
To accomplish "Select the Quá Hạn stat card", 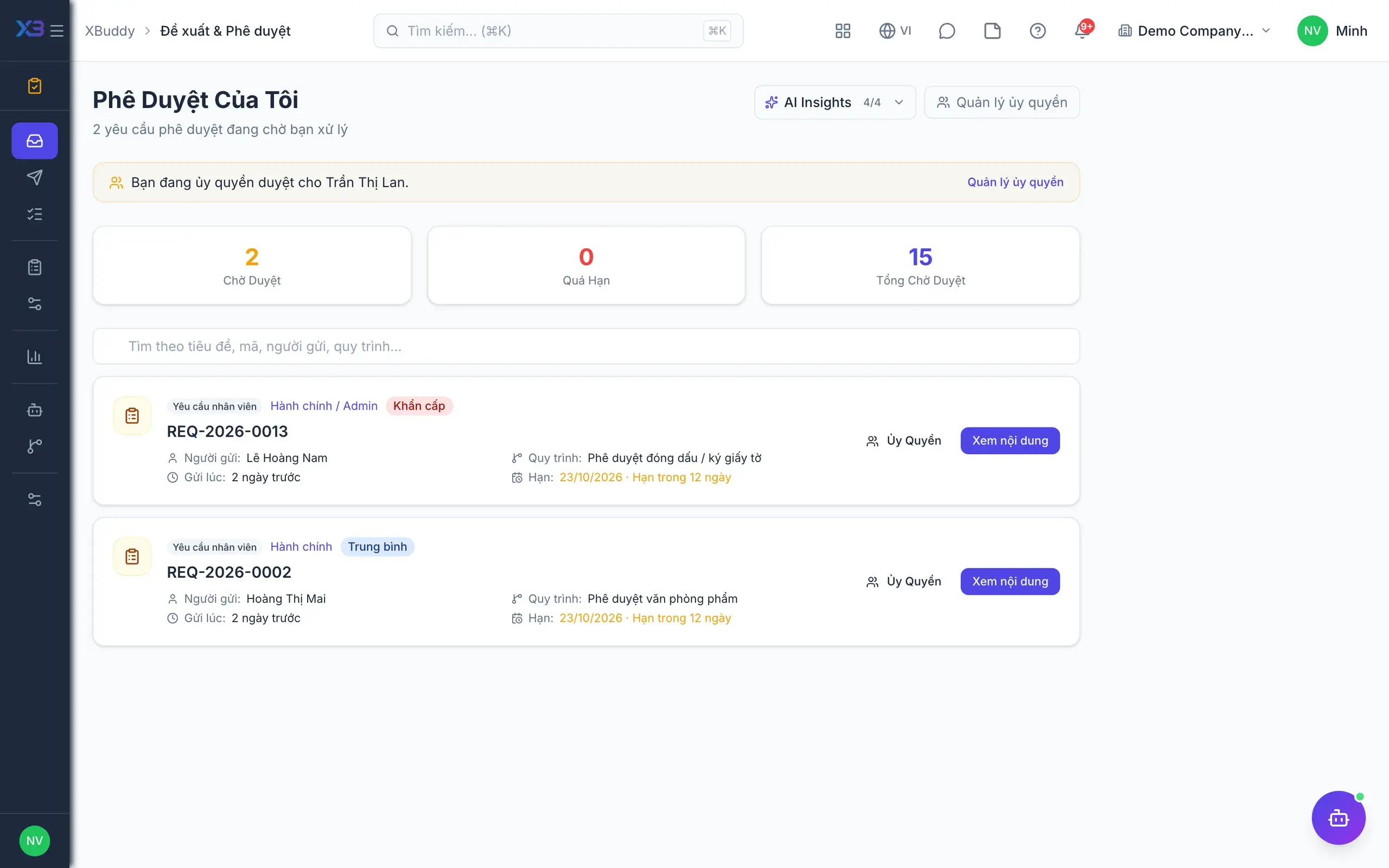I will 585,265.
